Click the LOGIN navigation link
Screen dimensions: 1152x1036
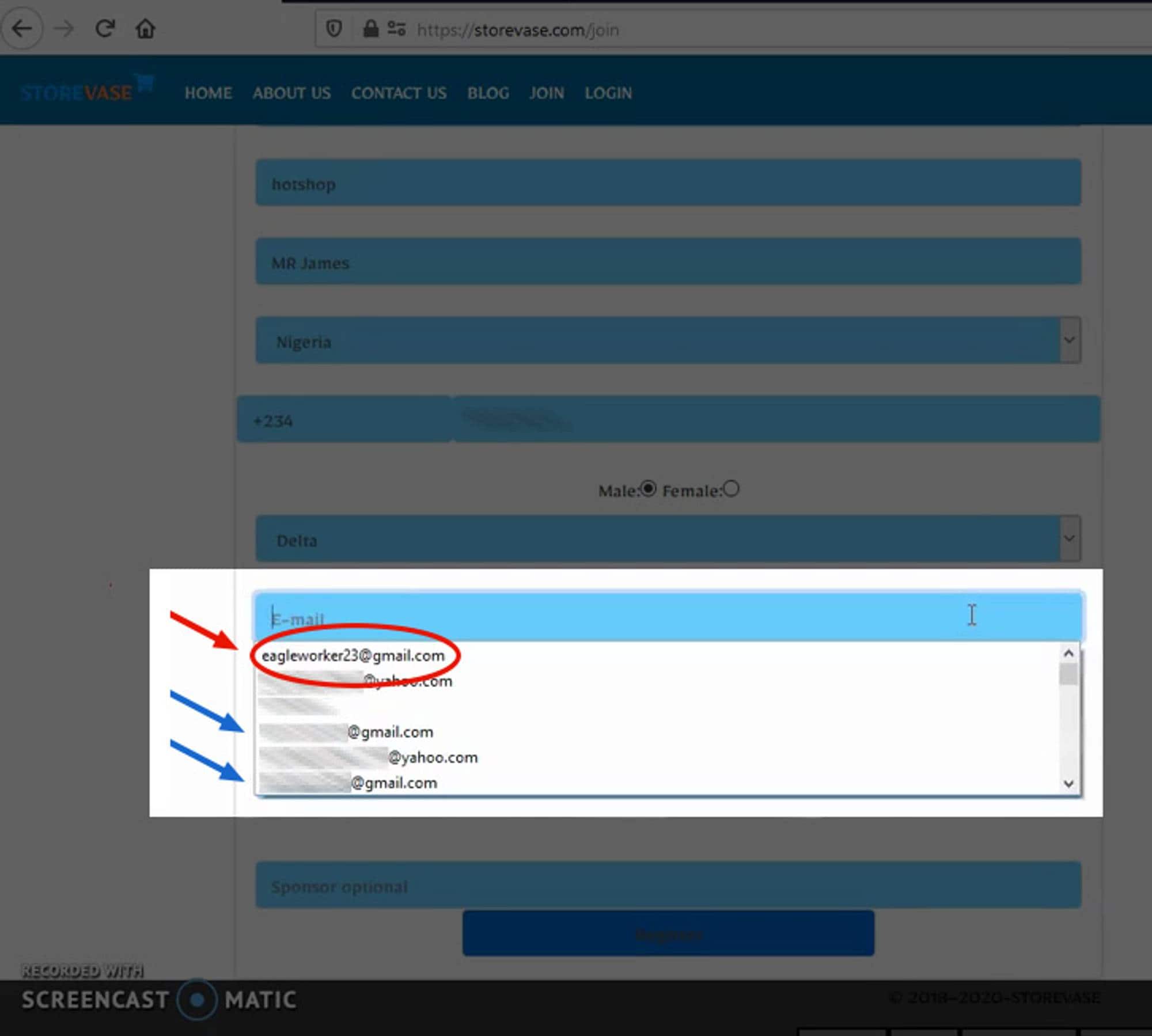click(x=608, y=93)
